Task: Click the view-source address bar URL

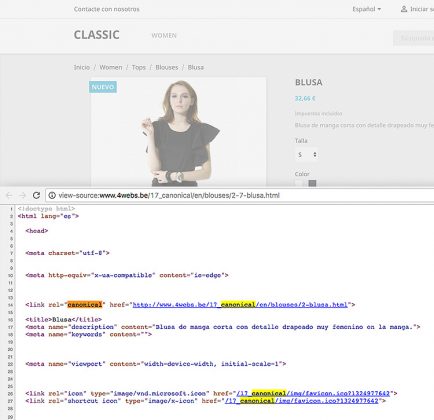Action: click(169, 195)
